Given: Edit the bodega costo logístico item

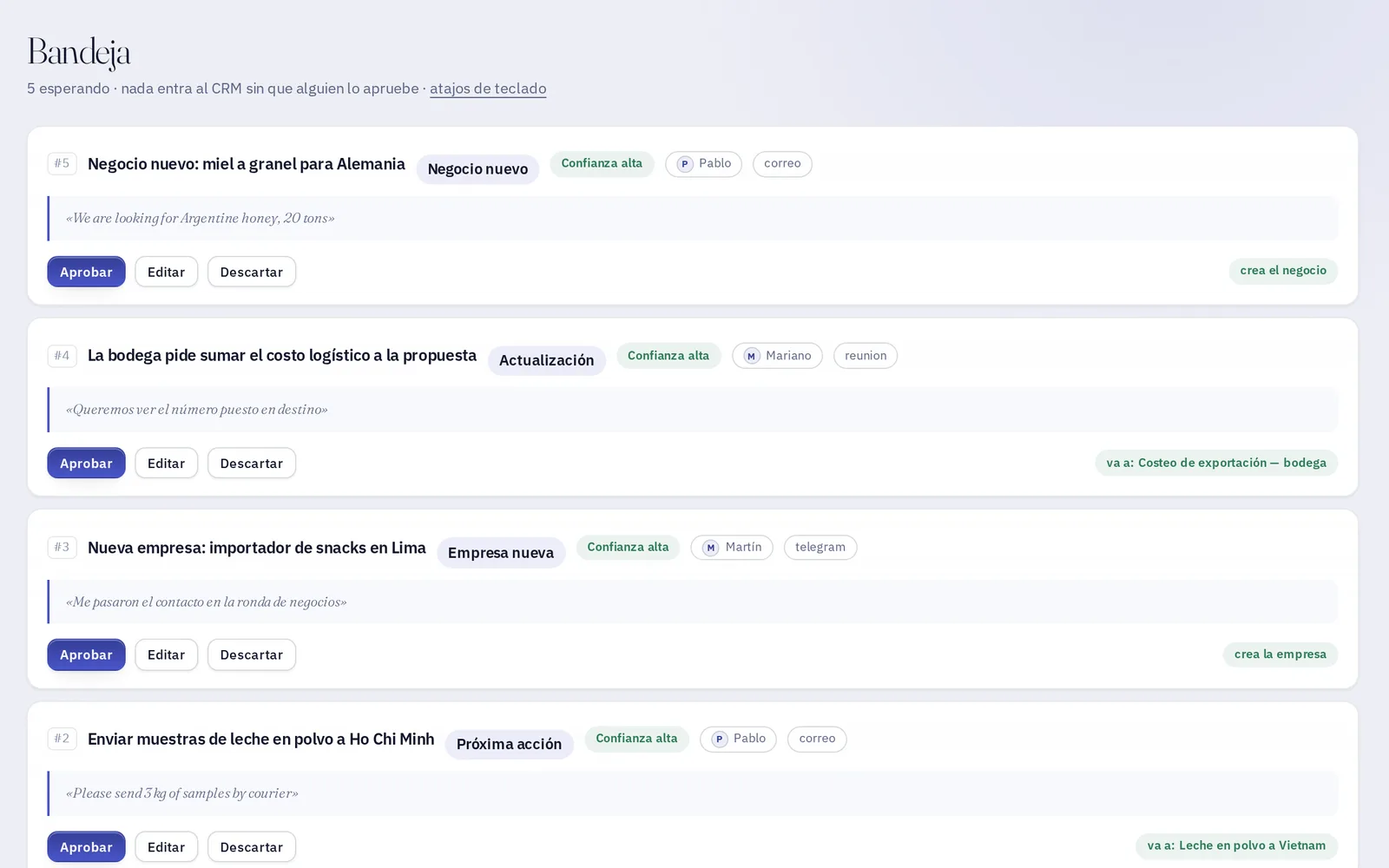Looking at the screenshot, I should click(166, 464).
